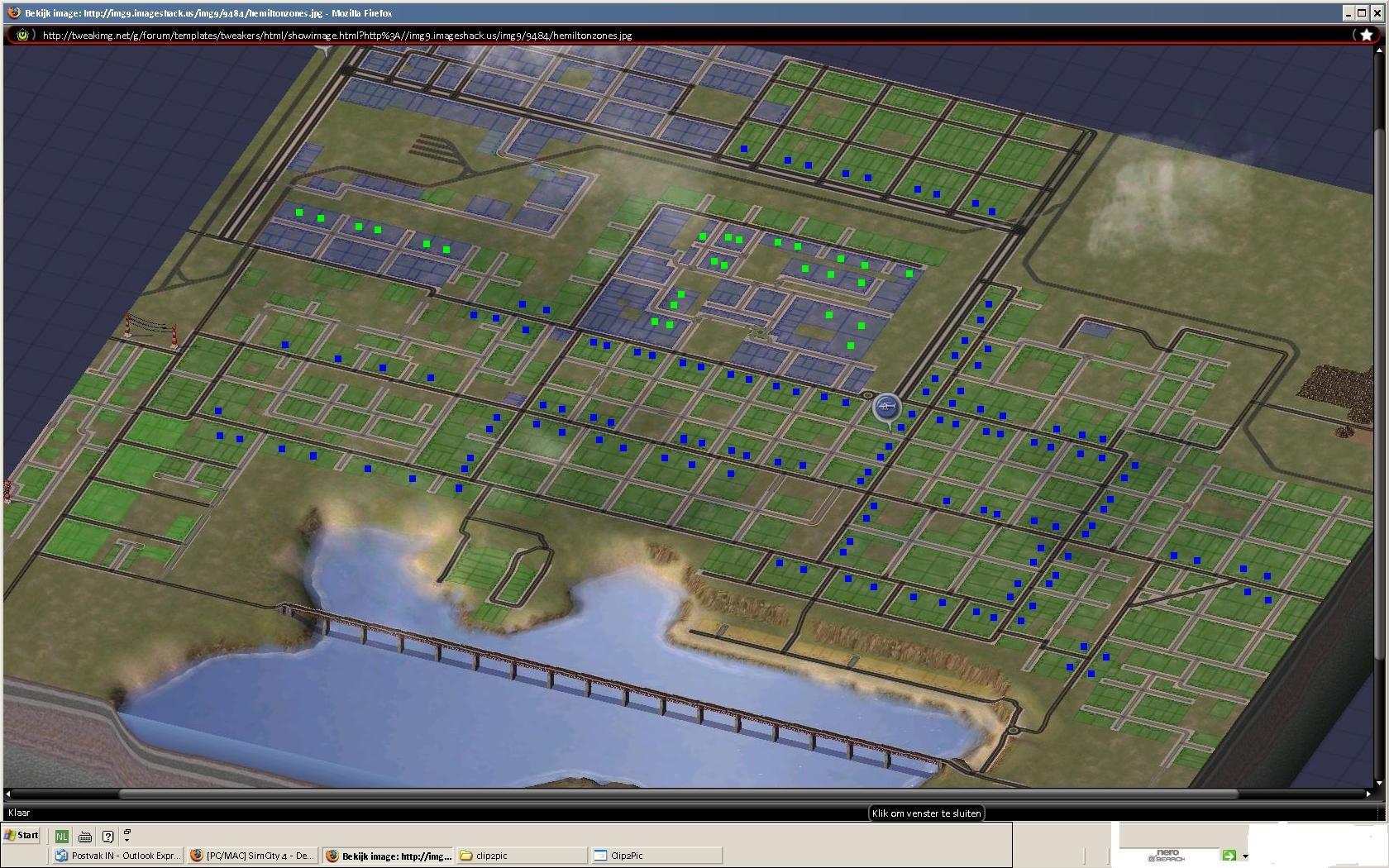The image size is (1389, 868).
Task: Click the Firefox logo in the title bar
Action: [x=13, y=12]
